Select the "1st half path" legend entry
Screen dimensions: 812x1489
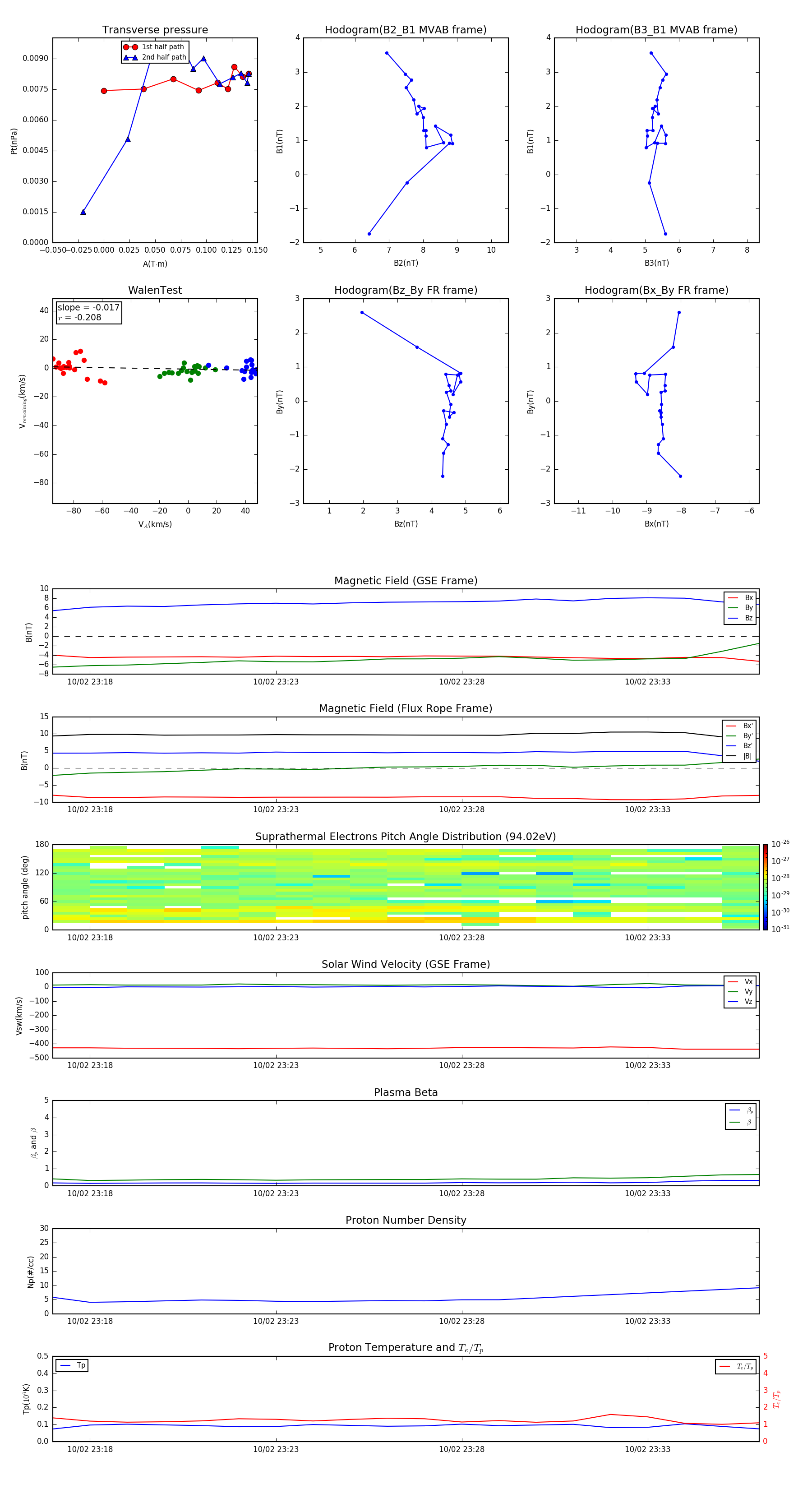pos(154,47)
